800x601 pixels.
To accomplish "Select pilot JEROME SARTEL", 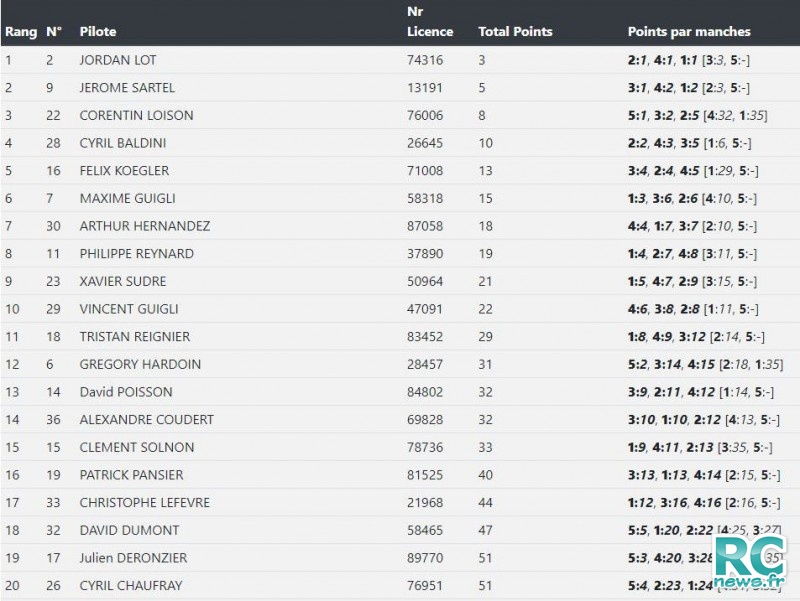I will (127, 88).
